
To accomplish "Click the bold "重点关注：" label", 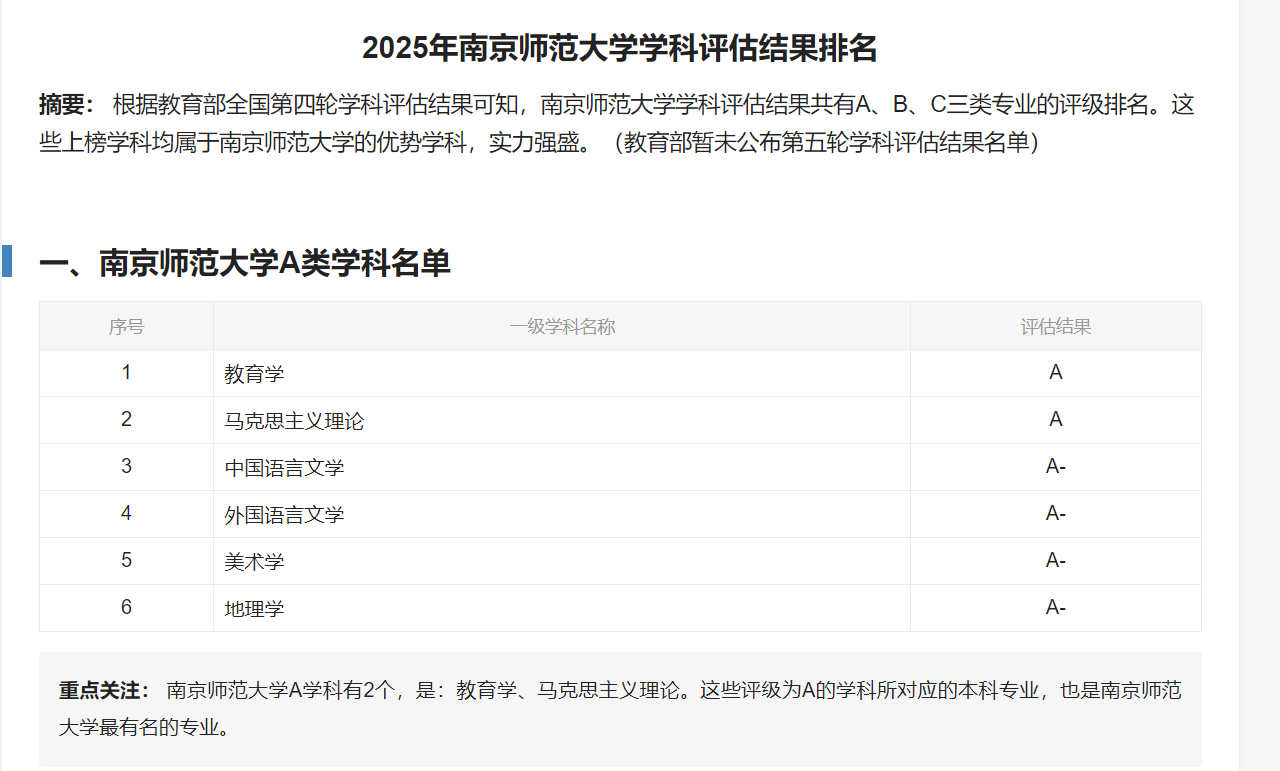I will [x=104, y=691].
